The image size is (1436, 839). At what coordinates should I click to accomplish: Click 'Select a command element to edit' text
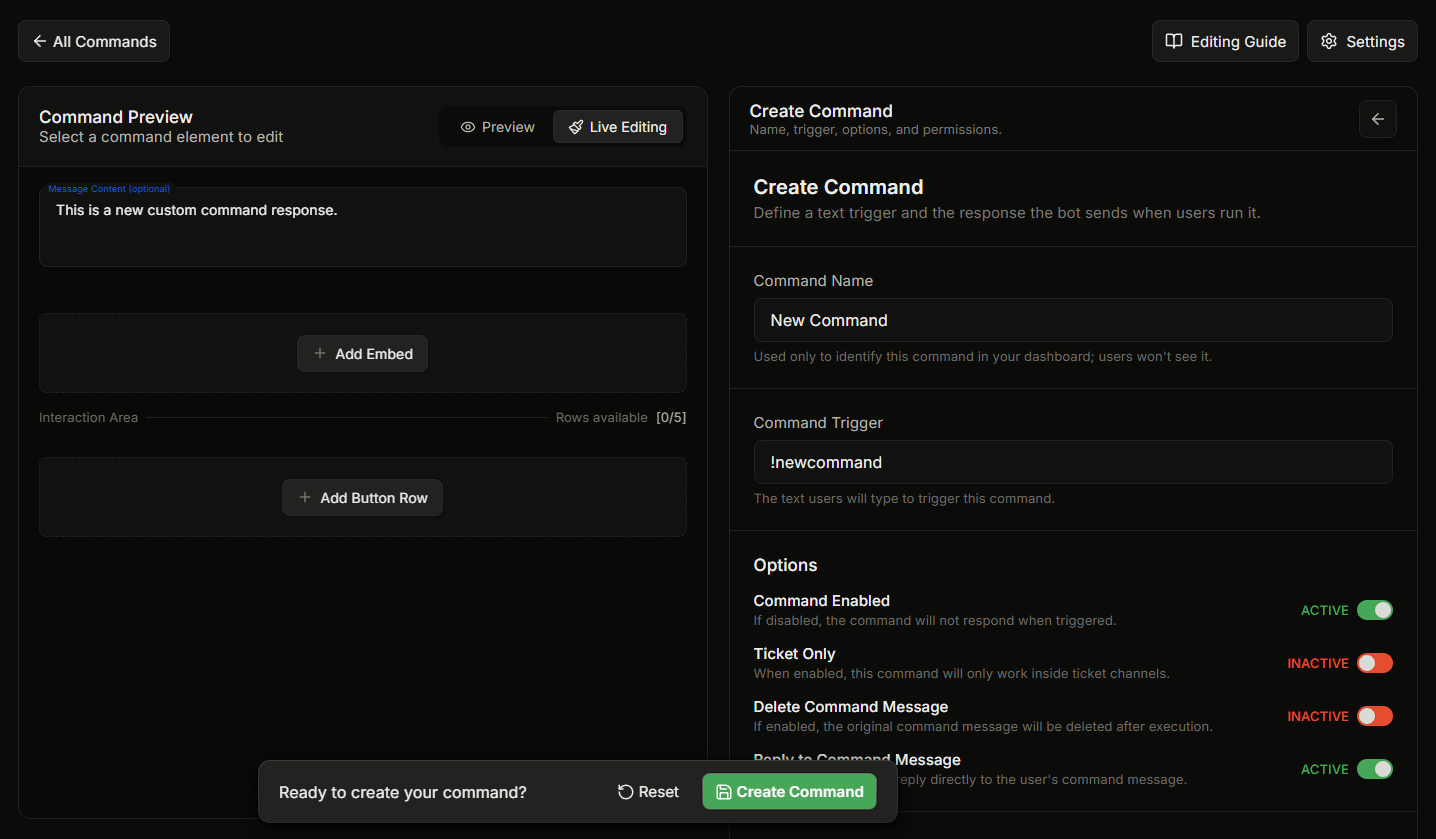[161, 137]
